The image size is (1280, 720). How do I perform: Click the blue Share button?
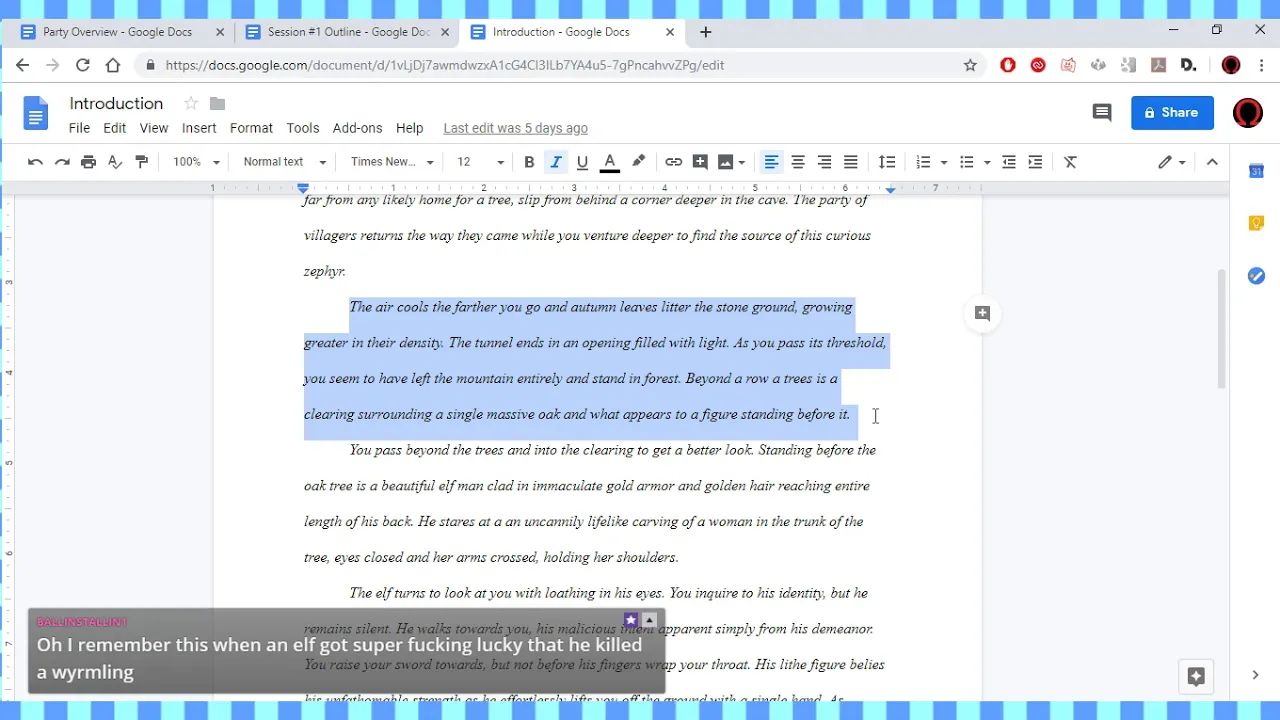tap(1172, 113)
